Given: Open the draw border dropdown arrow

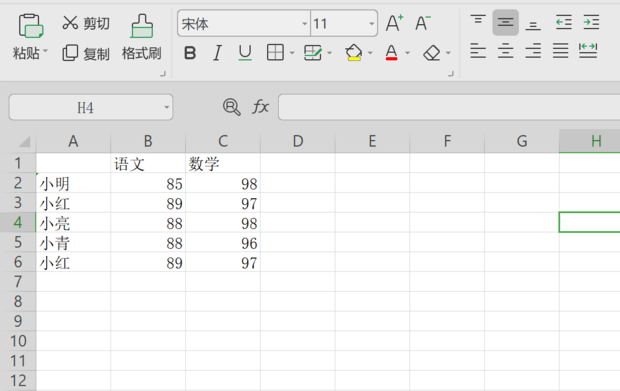Looking at the screenshot, I should pos(330,53).
